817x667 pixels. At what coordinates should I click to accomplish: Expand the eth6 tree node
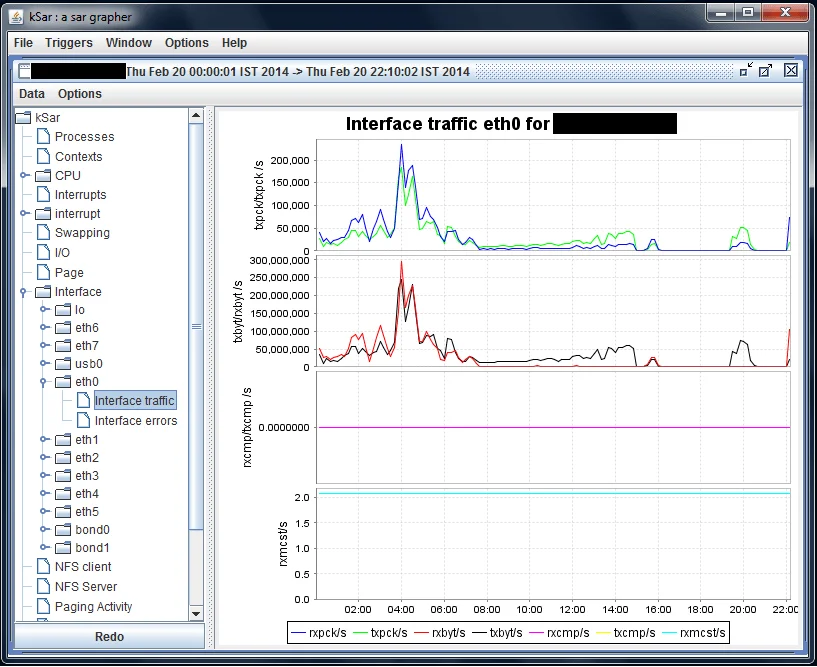coord(44,328)
